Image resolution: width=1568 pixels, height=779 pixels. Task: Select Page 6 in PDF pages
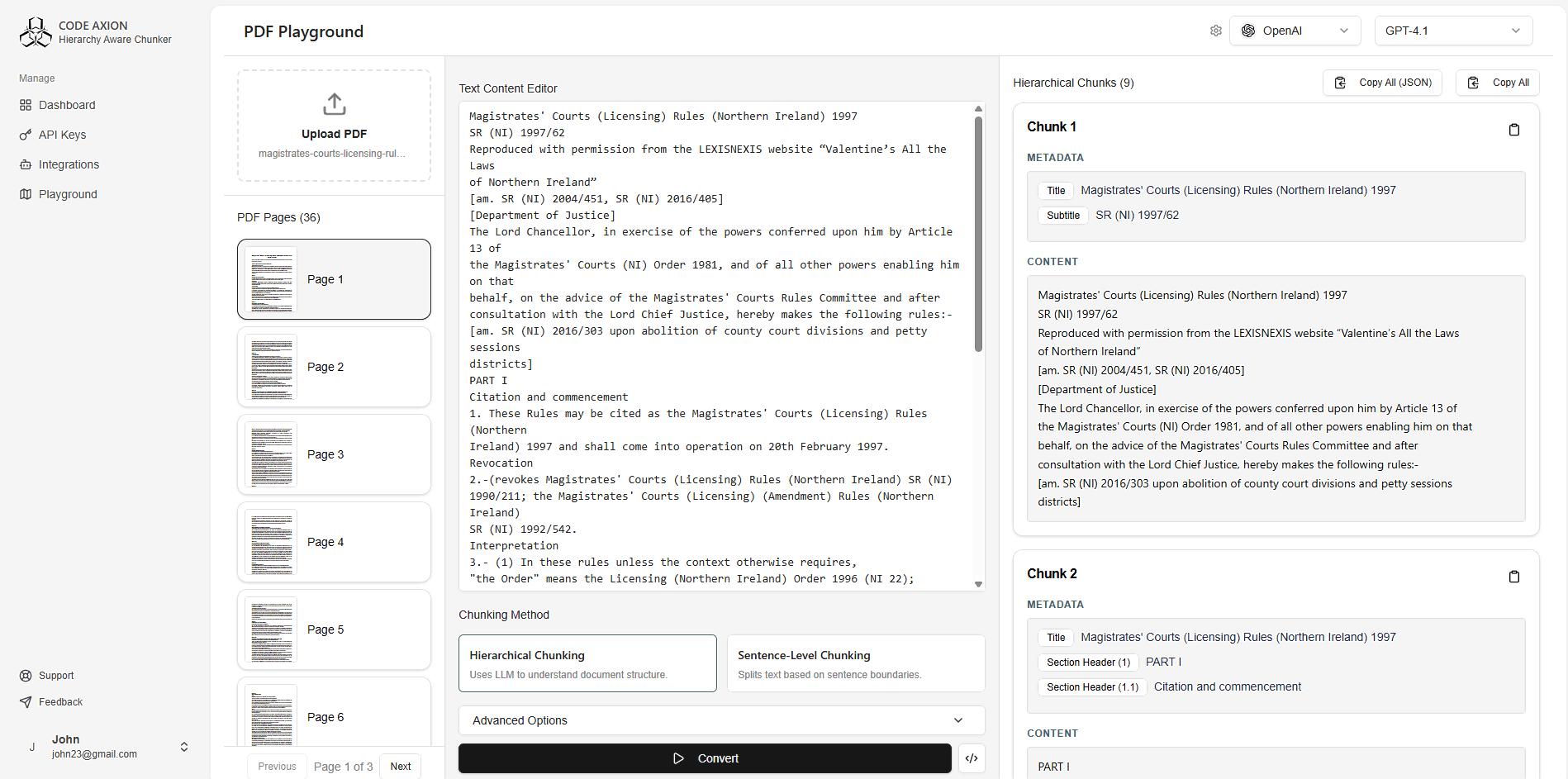pyautogui.click(x=334, y=712)
